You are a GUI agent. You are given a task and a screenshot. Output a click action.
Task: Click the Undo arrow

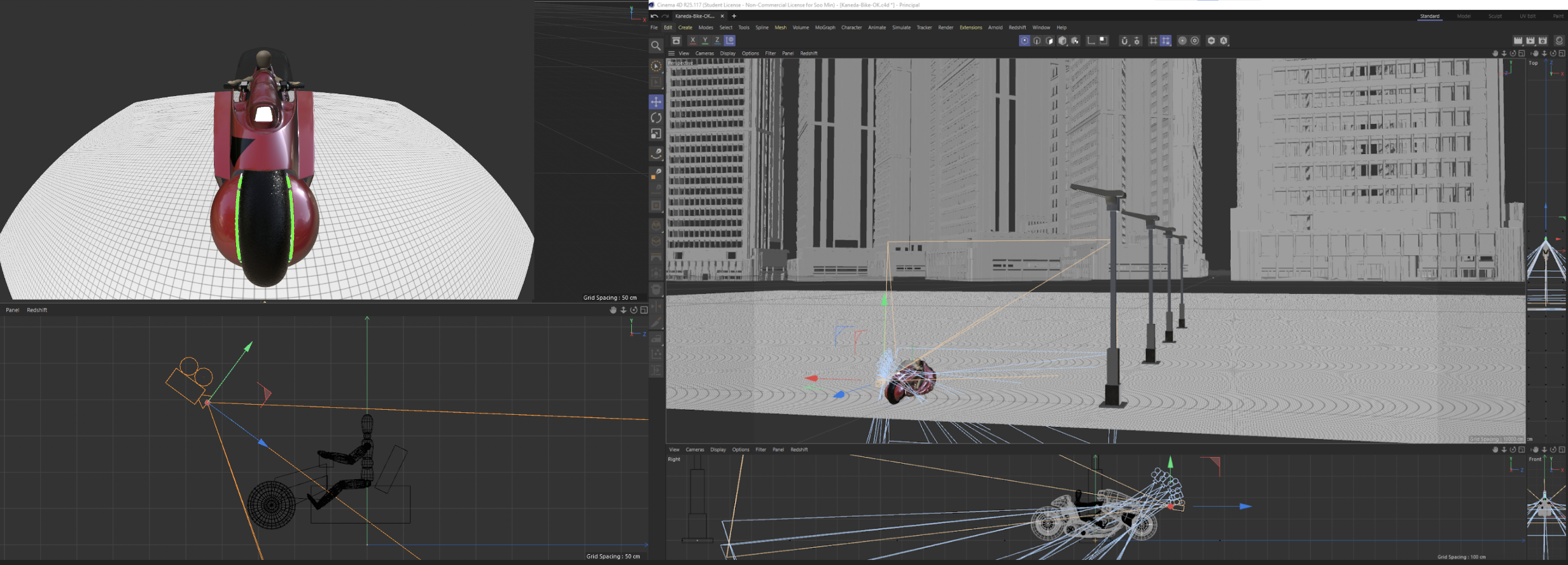[x=654, y=16]
